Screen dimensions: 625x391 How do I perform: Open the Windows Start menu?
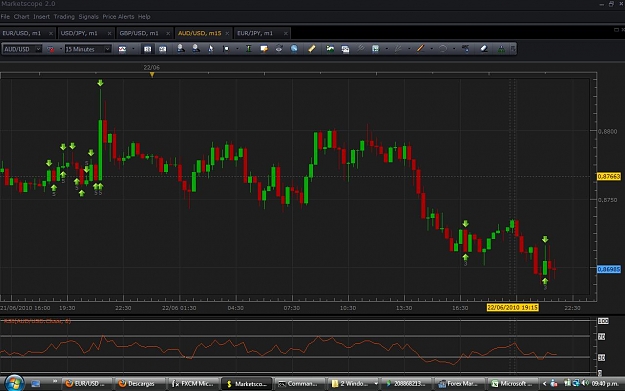point(14,383)
